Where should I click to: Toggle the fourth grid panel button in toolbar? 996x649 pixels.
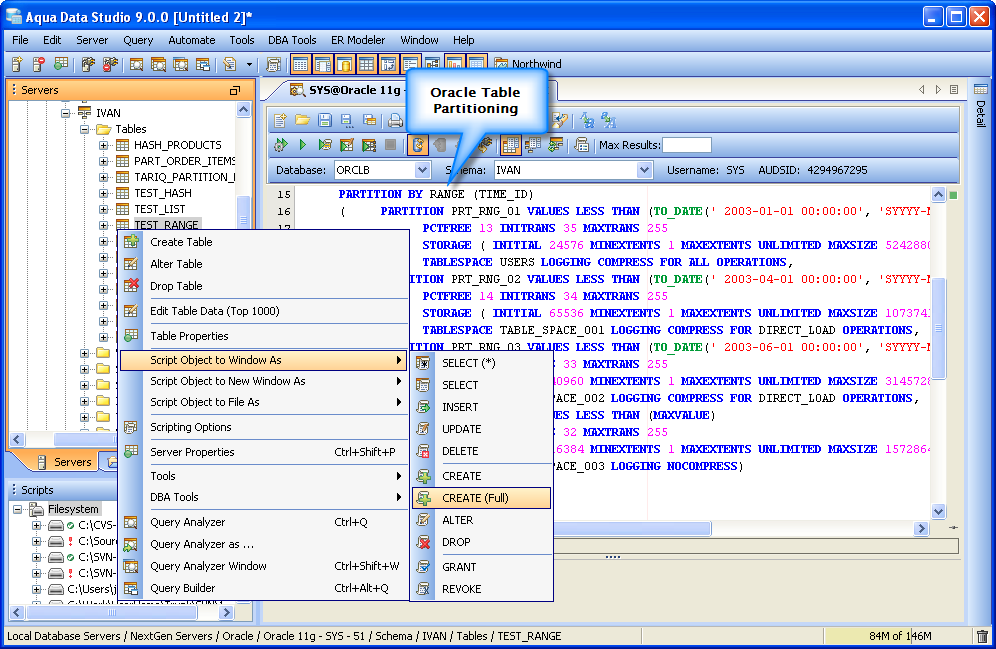pyautogui.click(x=367, y=64)
